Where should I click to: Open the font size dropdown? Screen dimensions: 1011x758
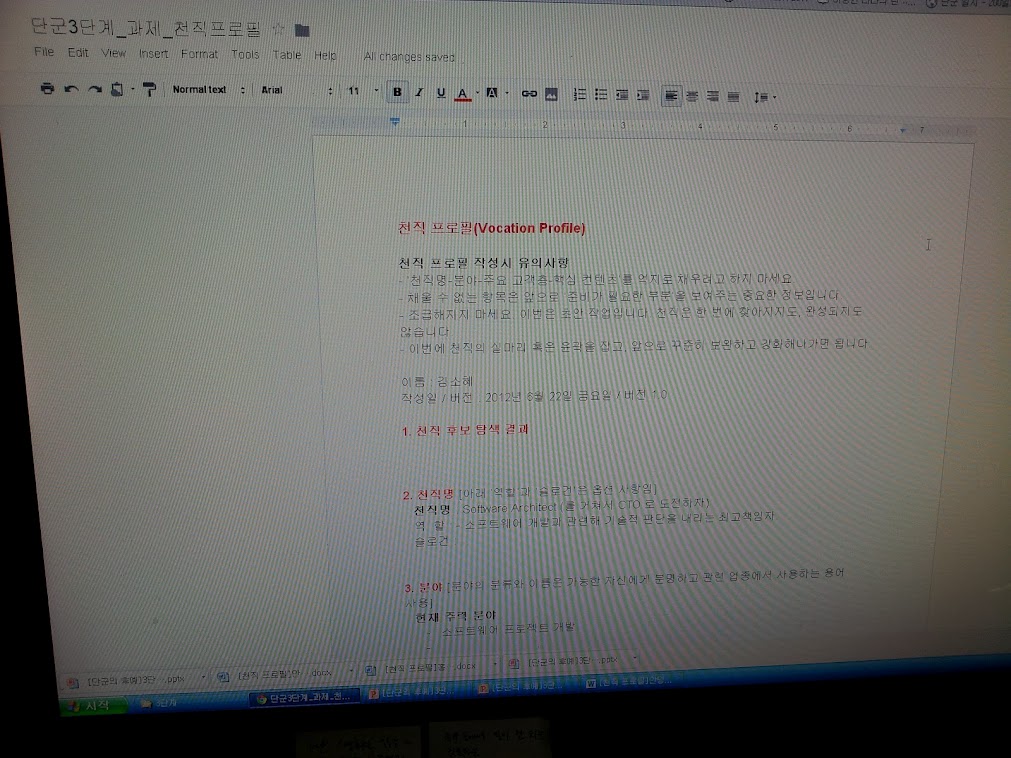click(360, 91)
